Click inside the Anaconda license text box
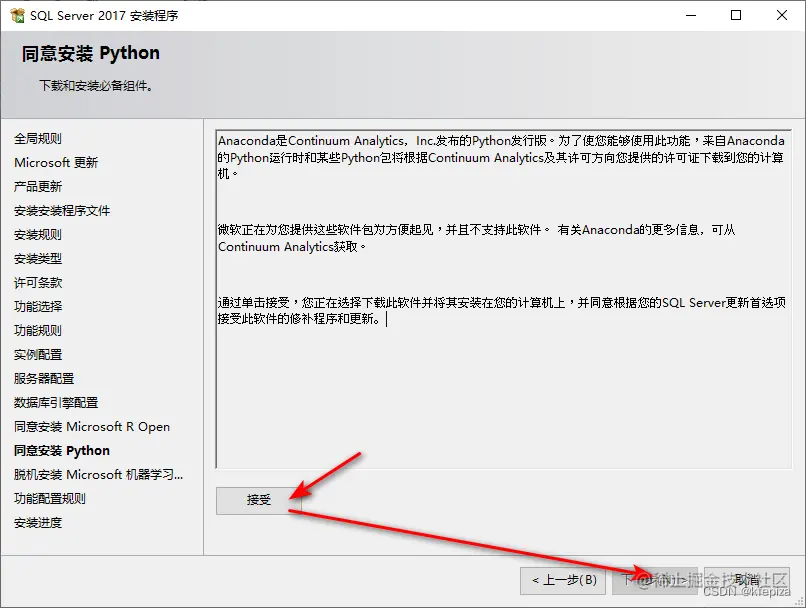 (x=504, y=299)
